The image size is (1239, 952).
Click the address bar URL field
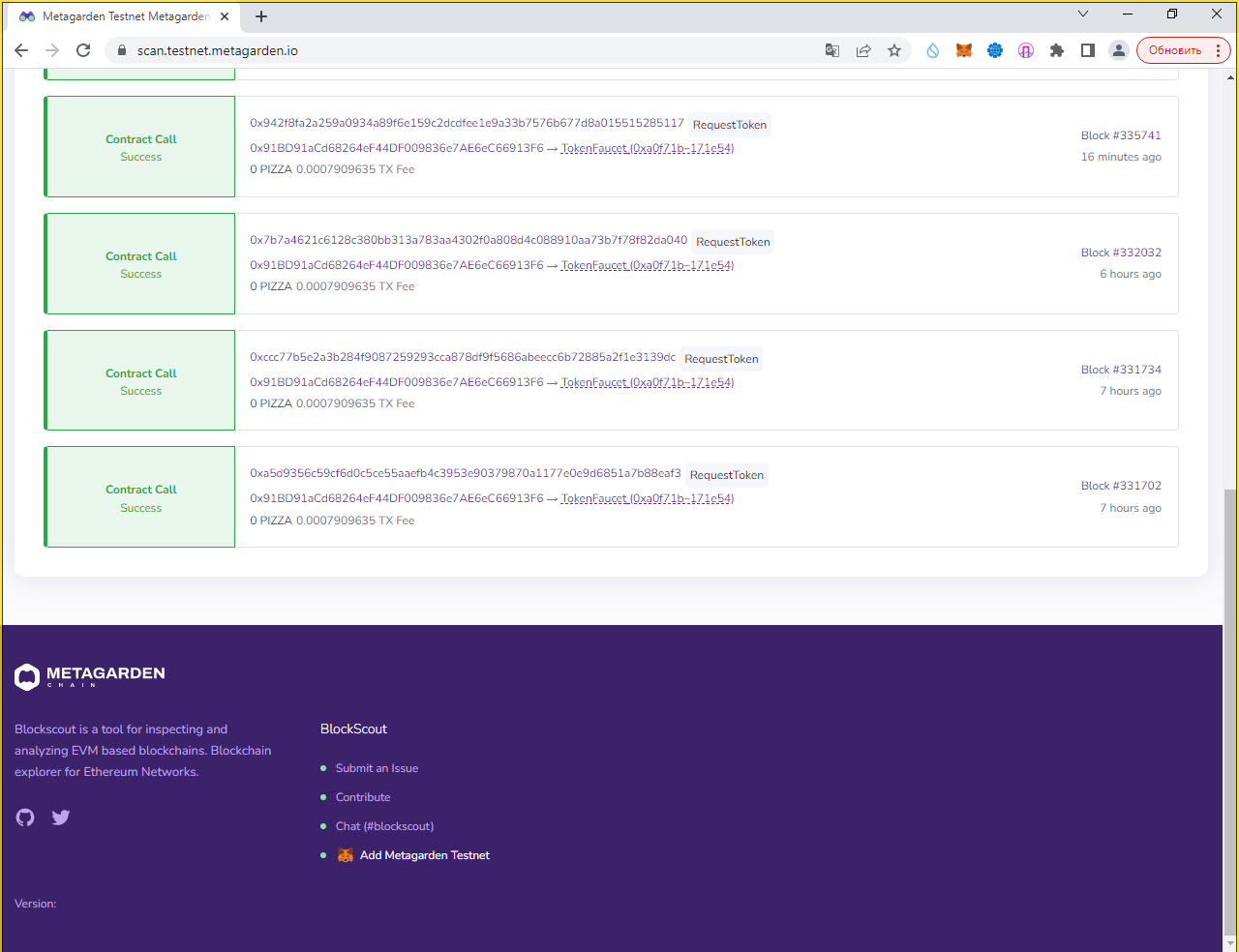[465, 50]
